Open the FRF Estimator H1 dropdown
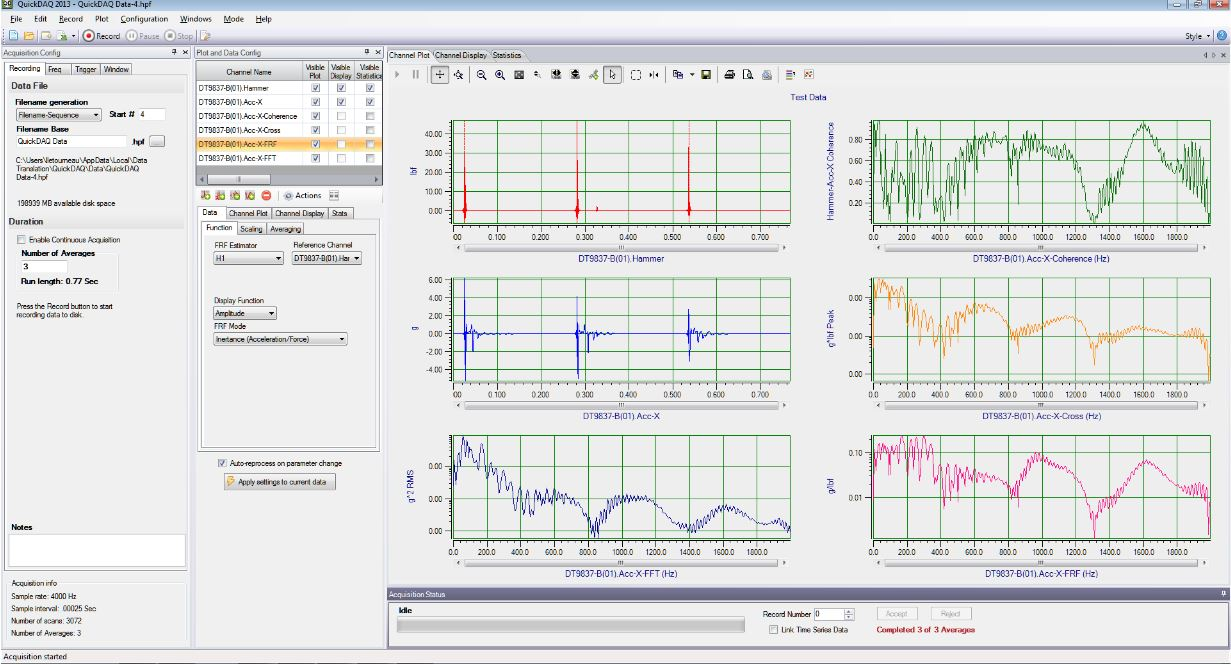 (249, 258)
